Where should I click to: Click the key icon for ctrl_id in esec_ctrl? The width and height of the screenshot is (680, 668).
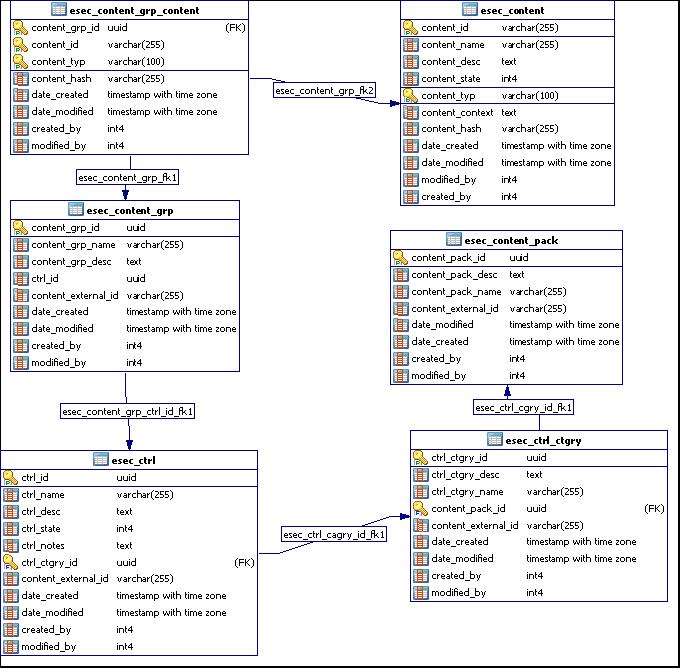[11, 478]
